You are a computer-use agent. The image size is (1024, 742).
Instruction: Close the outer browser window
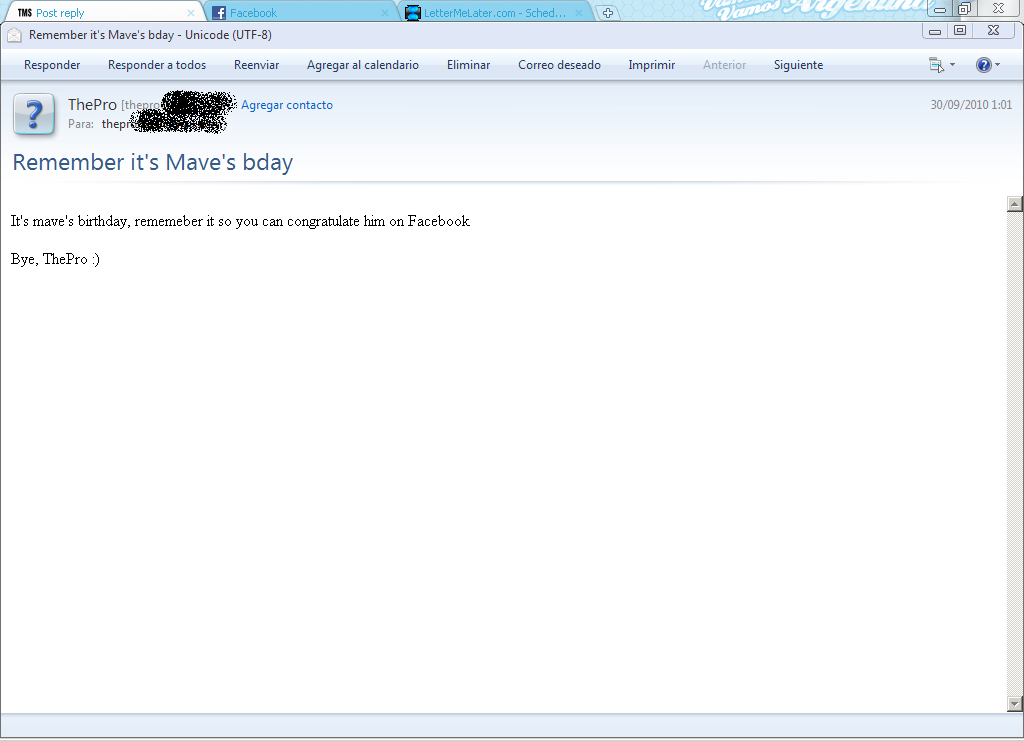999,8
